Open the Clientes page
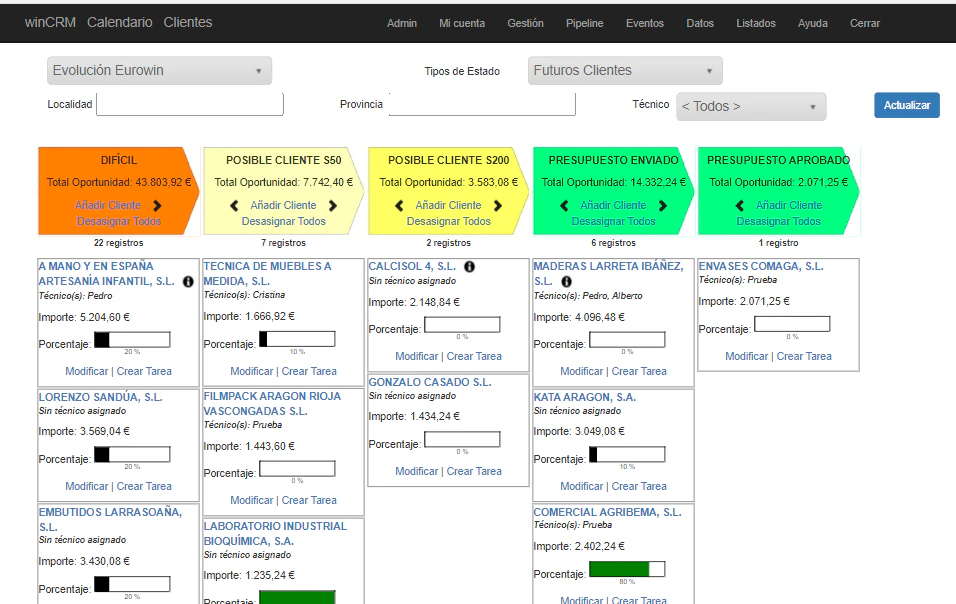Viewport: 956px width, 604px height. pyautogui.click(x=188, y=23)
